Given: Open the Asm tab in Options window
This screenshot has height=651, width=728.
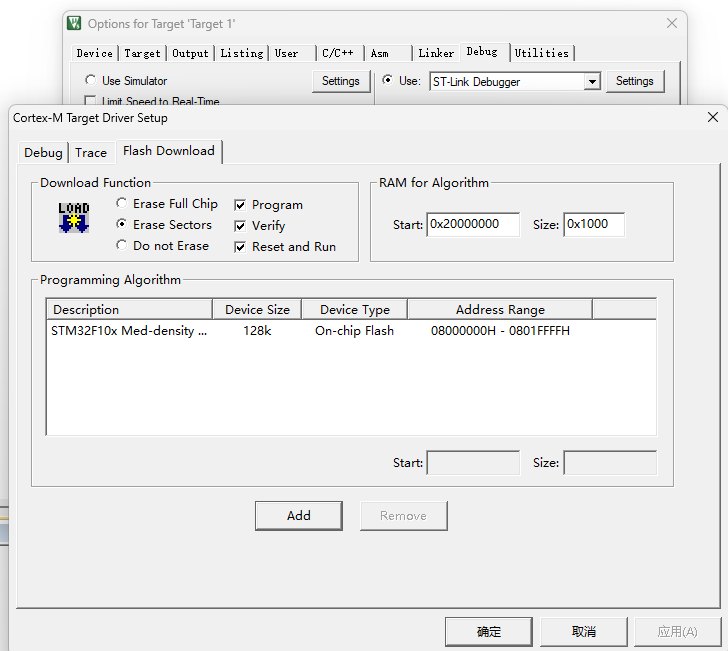Looking at the screenshot, I should [388, 53].
